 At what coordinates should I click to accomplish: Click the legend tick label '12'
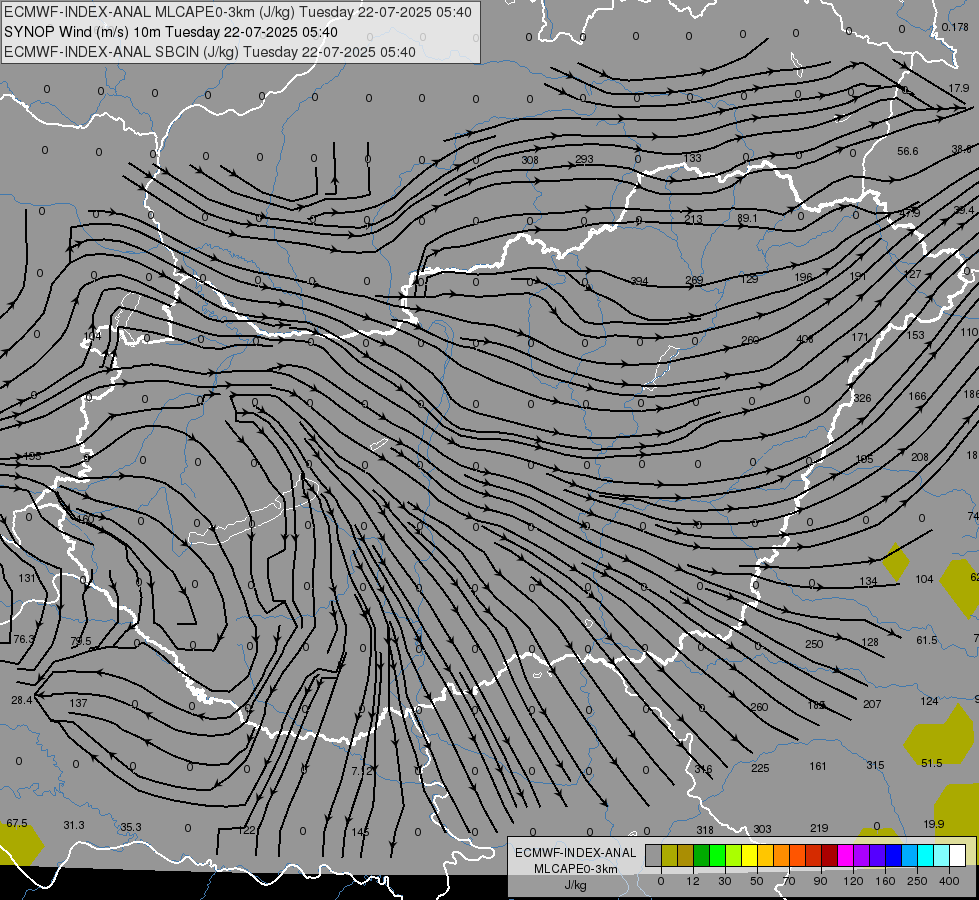pyautogui.click(x=693, y=881)
